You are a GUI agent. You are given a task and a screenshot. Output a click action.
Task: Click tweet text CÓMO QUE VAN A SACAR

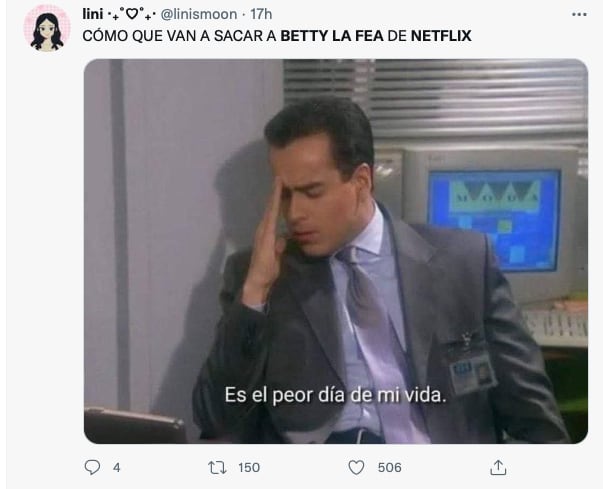(x=179, y=36)
